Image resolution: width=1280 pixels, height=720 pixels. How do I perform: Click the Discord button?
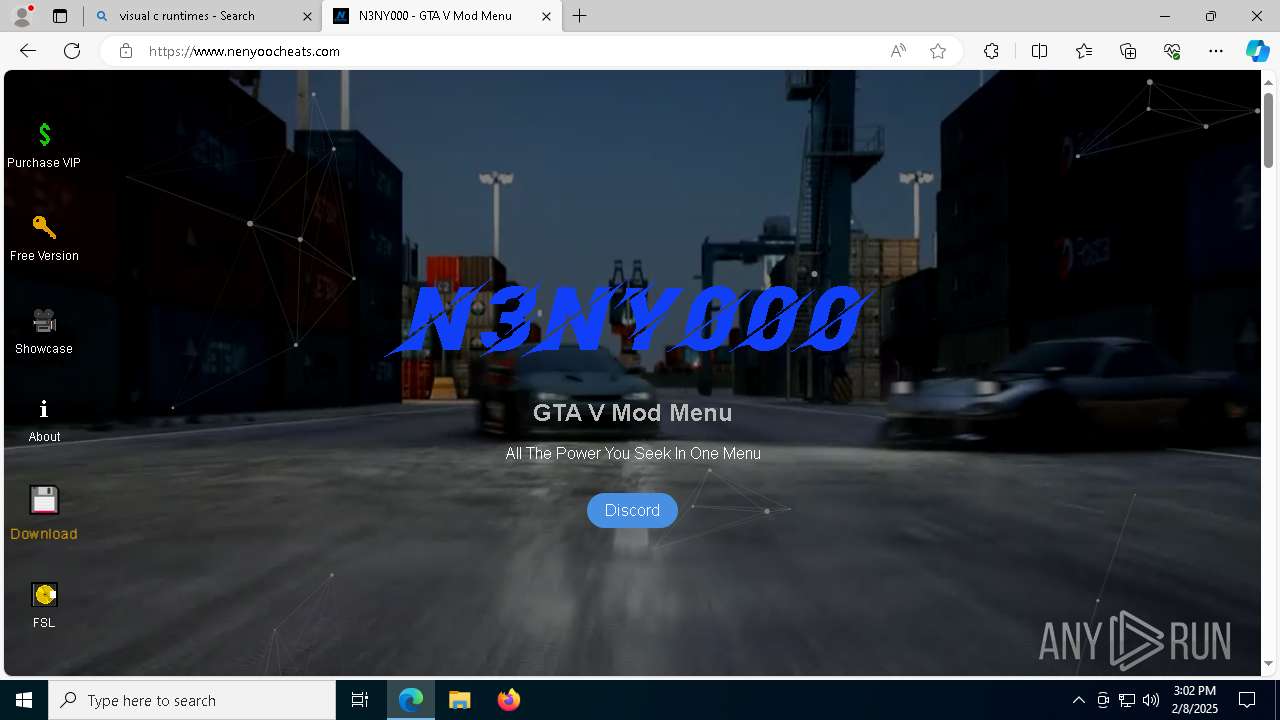632,510
